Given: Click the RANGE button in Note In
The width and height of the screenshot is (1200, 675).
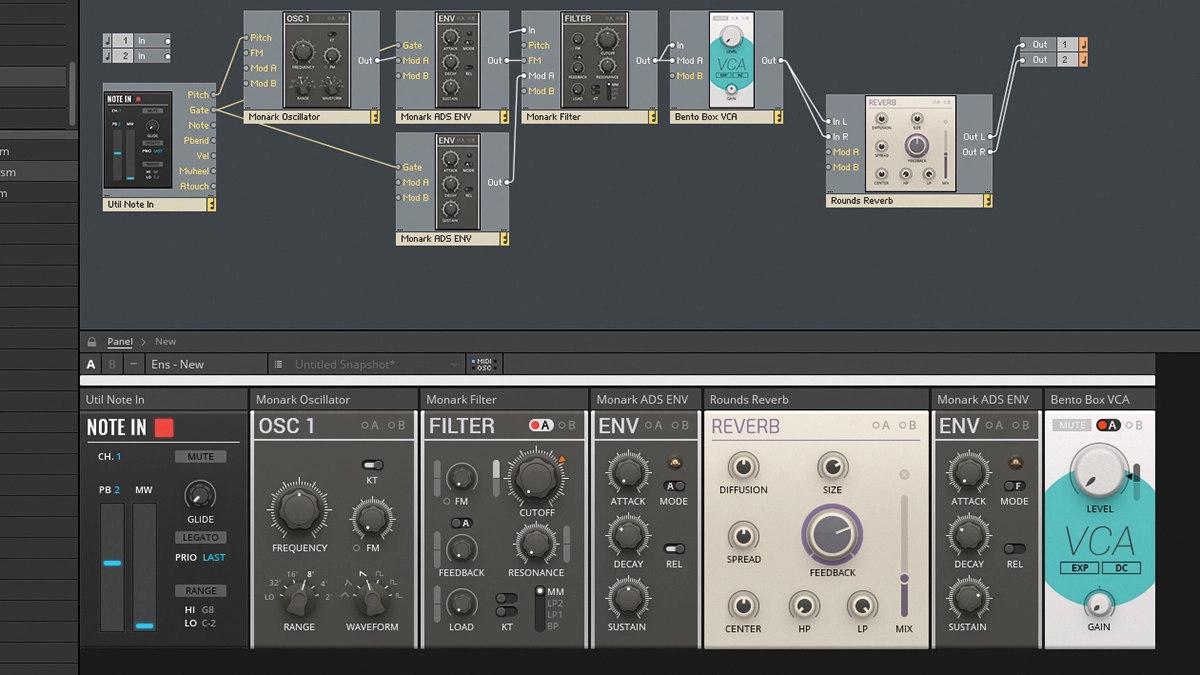Looking at the screenshot, I should click(200, 591).
